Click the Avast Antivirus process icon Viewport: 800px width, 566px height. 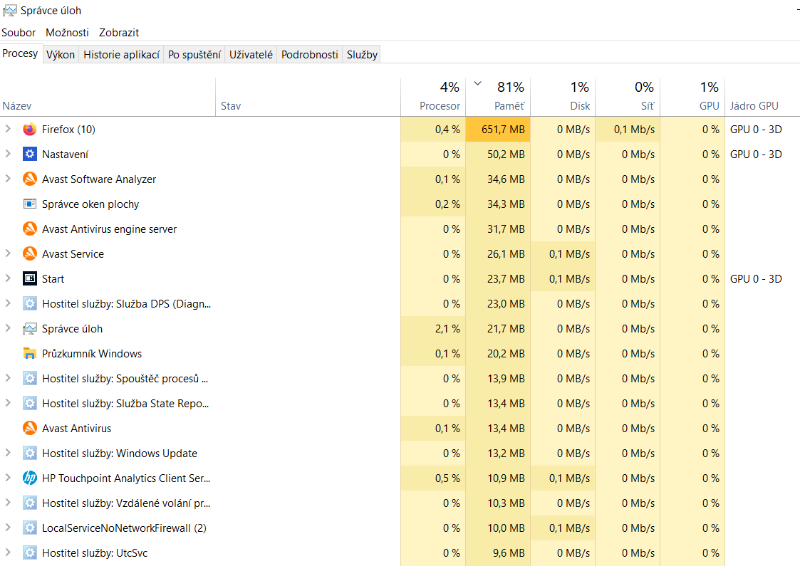(30, 428)
